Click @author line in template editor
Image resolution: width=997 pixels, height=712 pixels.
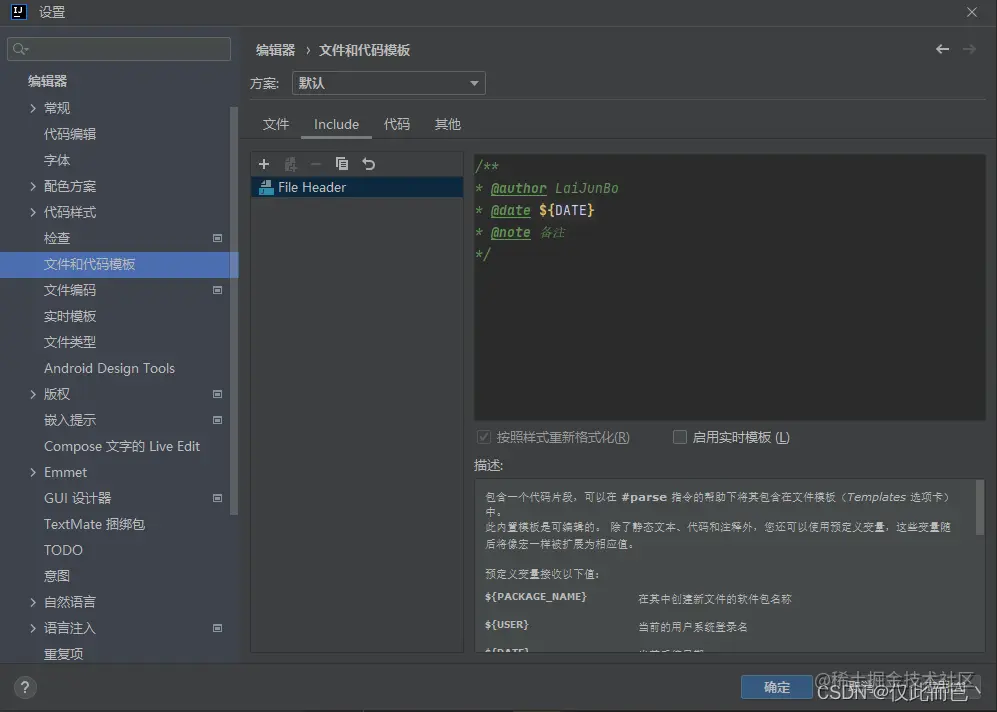[x=547, y=188]
